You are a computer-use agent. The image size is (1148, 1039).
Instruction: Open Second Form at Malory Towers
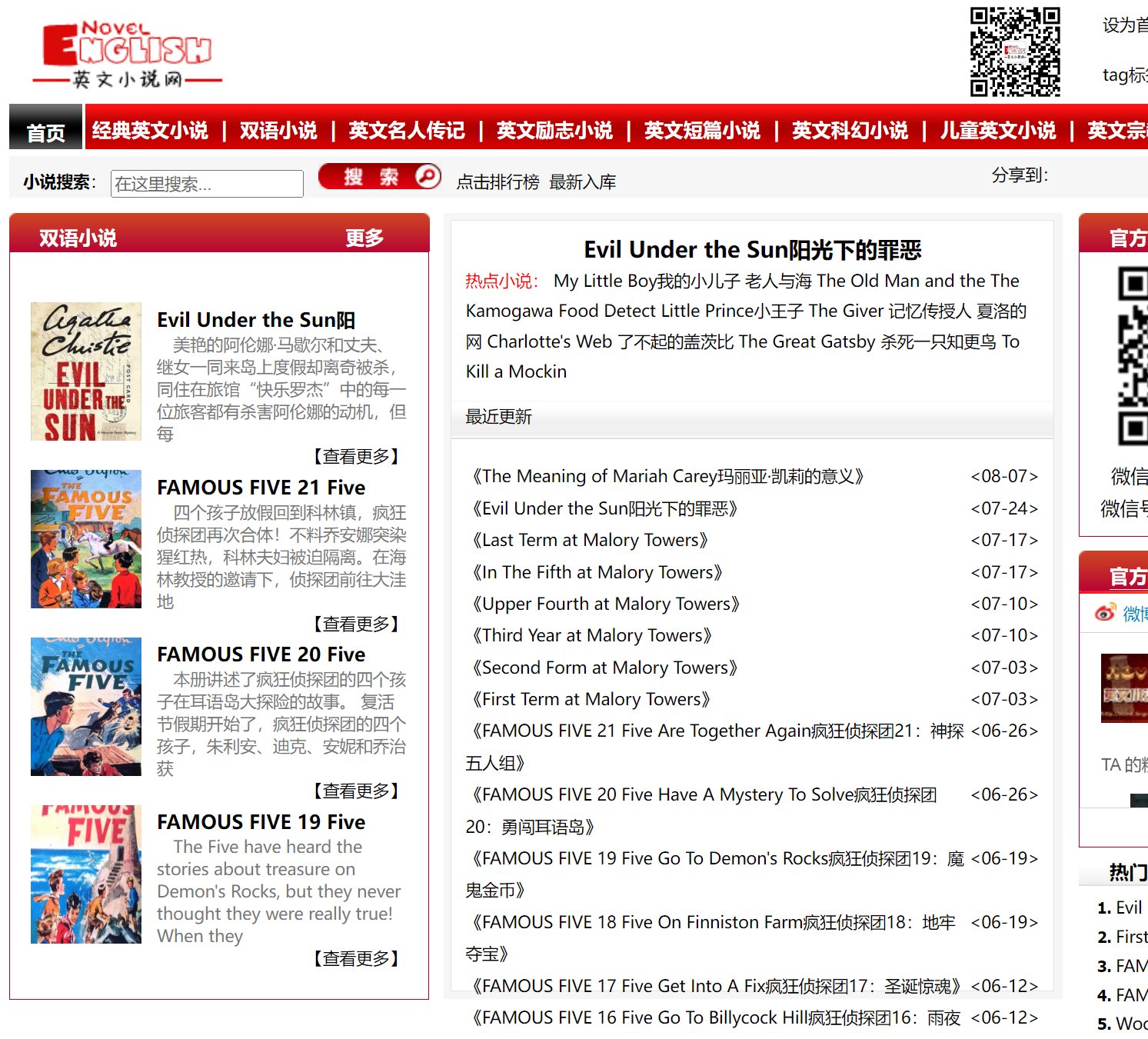coord(605,668)
